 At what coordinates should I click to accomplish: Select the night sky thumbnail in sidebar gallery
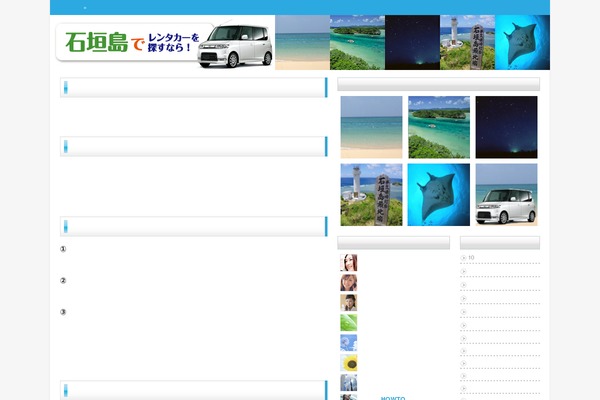506,127
